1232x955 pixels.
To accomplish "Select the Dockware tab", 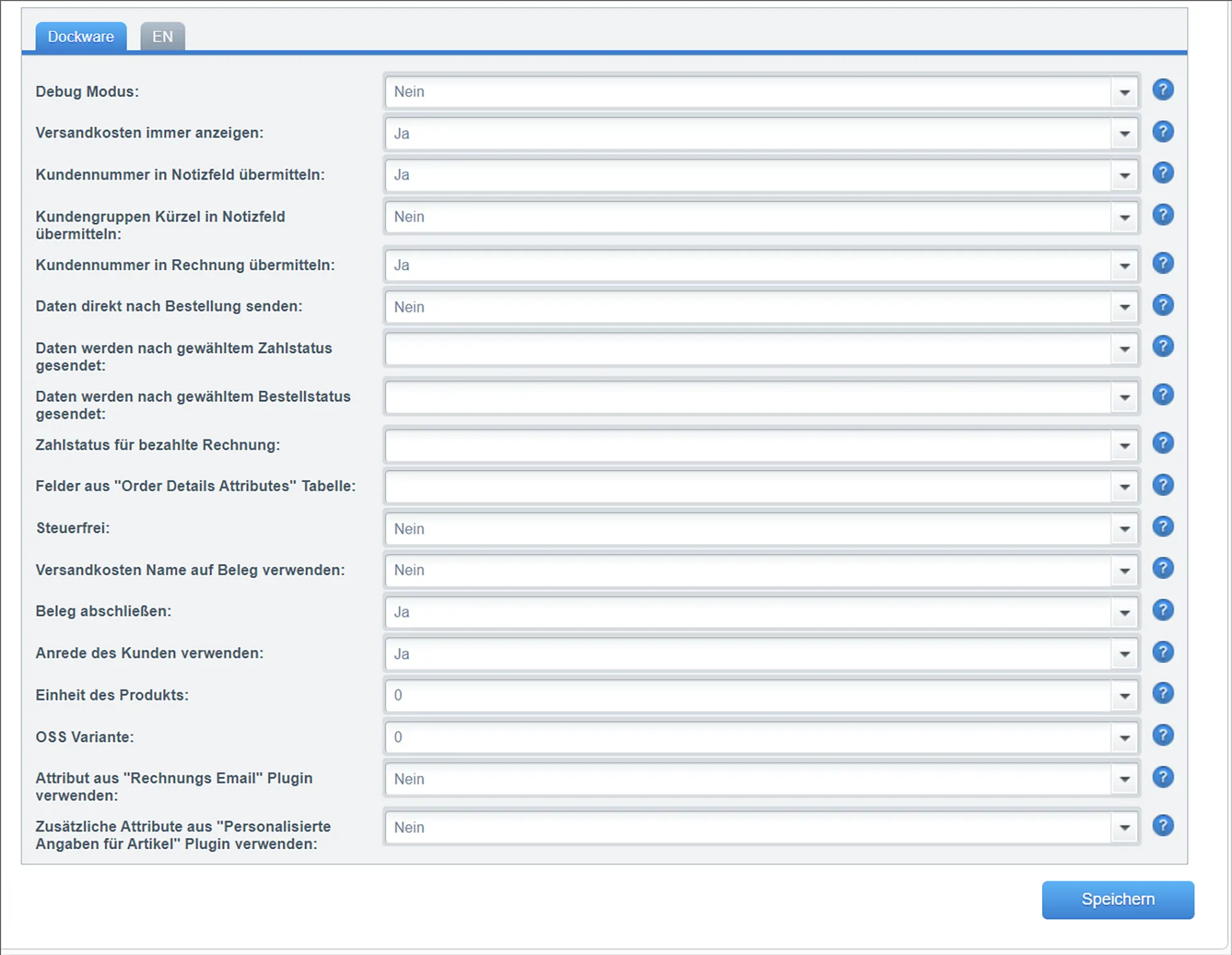I will [x=81, y=37].
